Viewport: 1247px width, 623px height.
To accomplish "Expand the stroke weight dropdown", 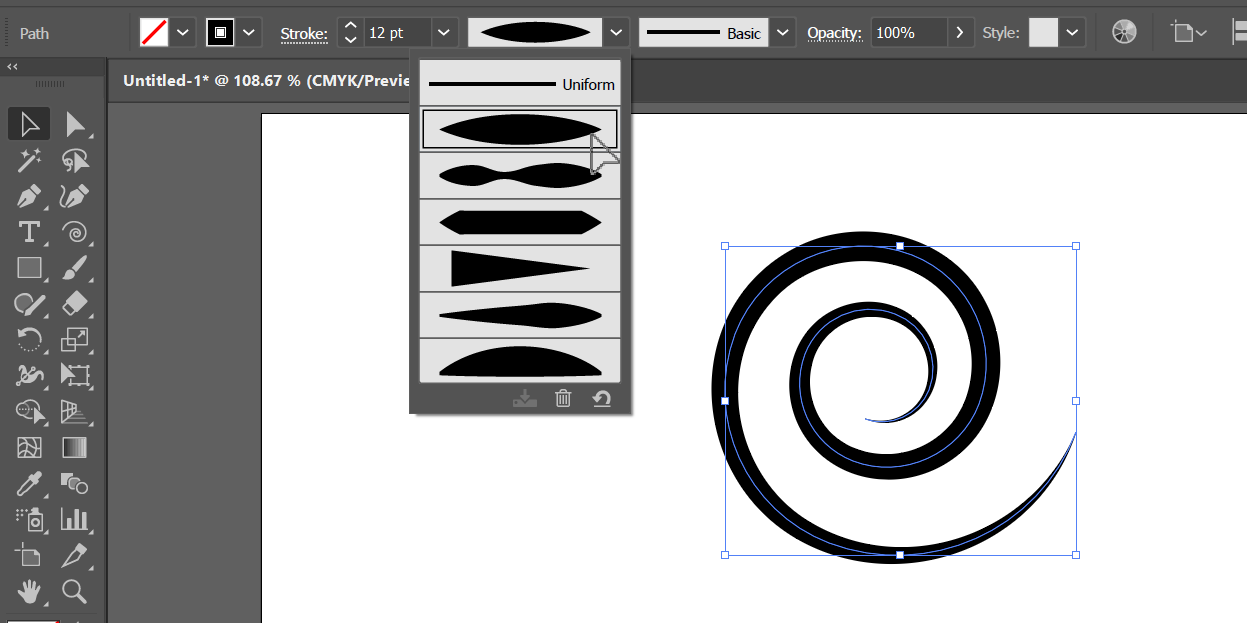I will 446,33.
